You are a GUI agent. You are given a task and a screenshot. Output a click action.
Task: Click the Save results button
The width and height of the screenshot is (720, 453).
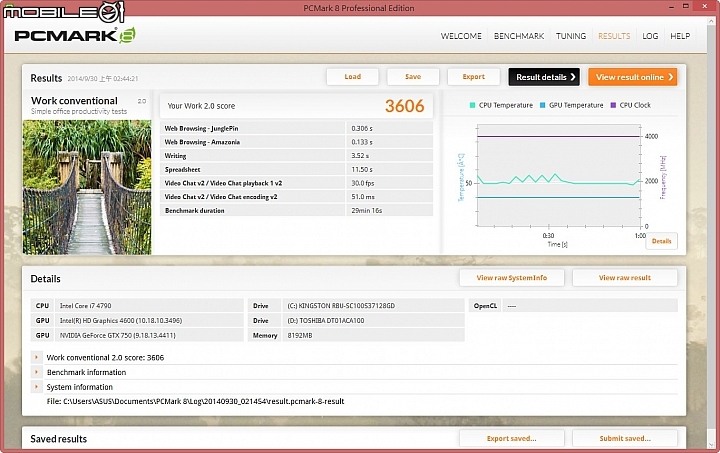click(x=413, y=77)
